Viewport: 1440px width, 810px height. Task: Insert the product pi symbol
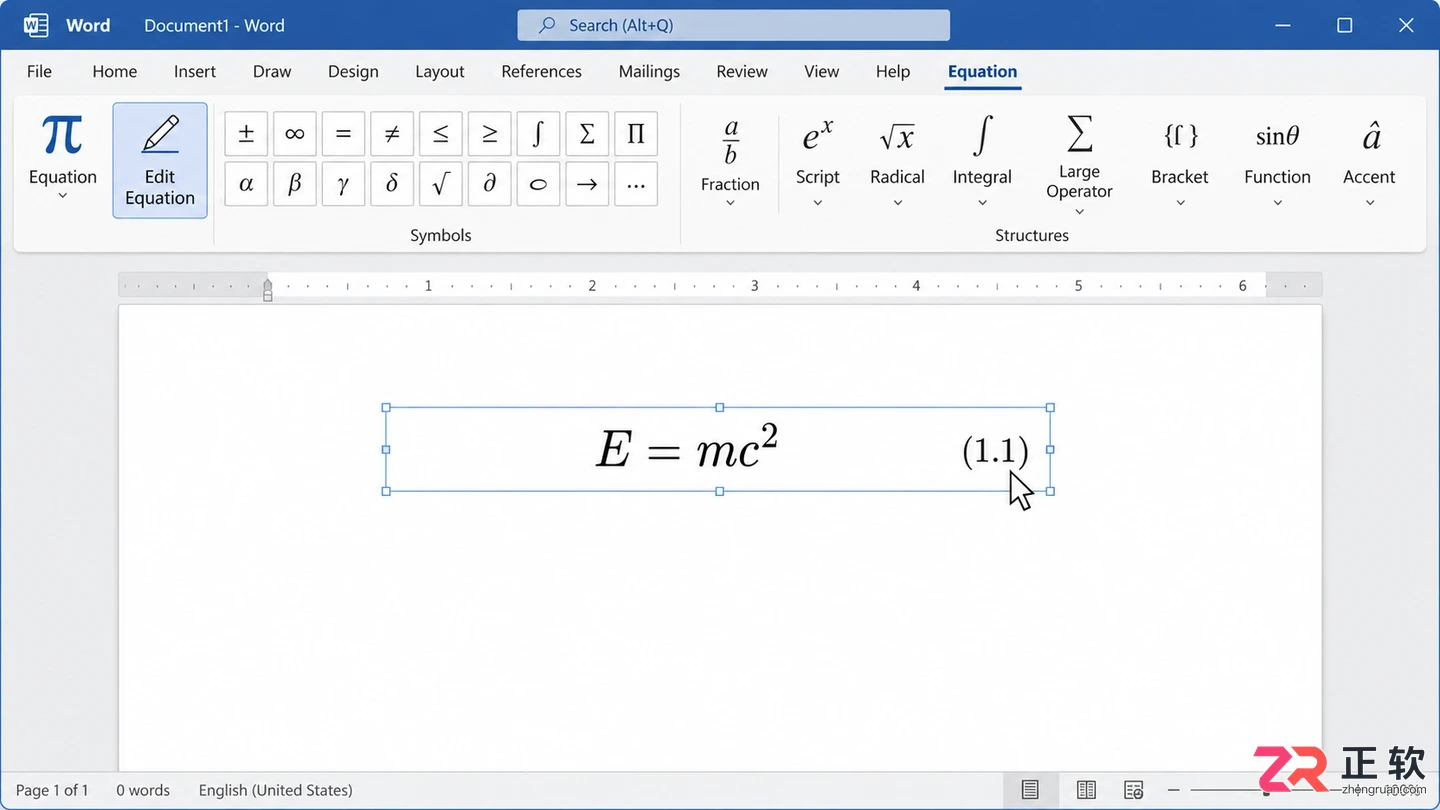tap(636, 134)
